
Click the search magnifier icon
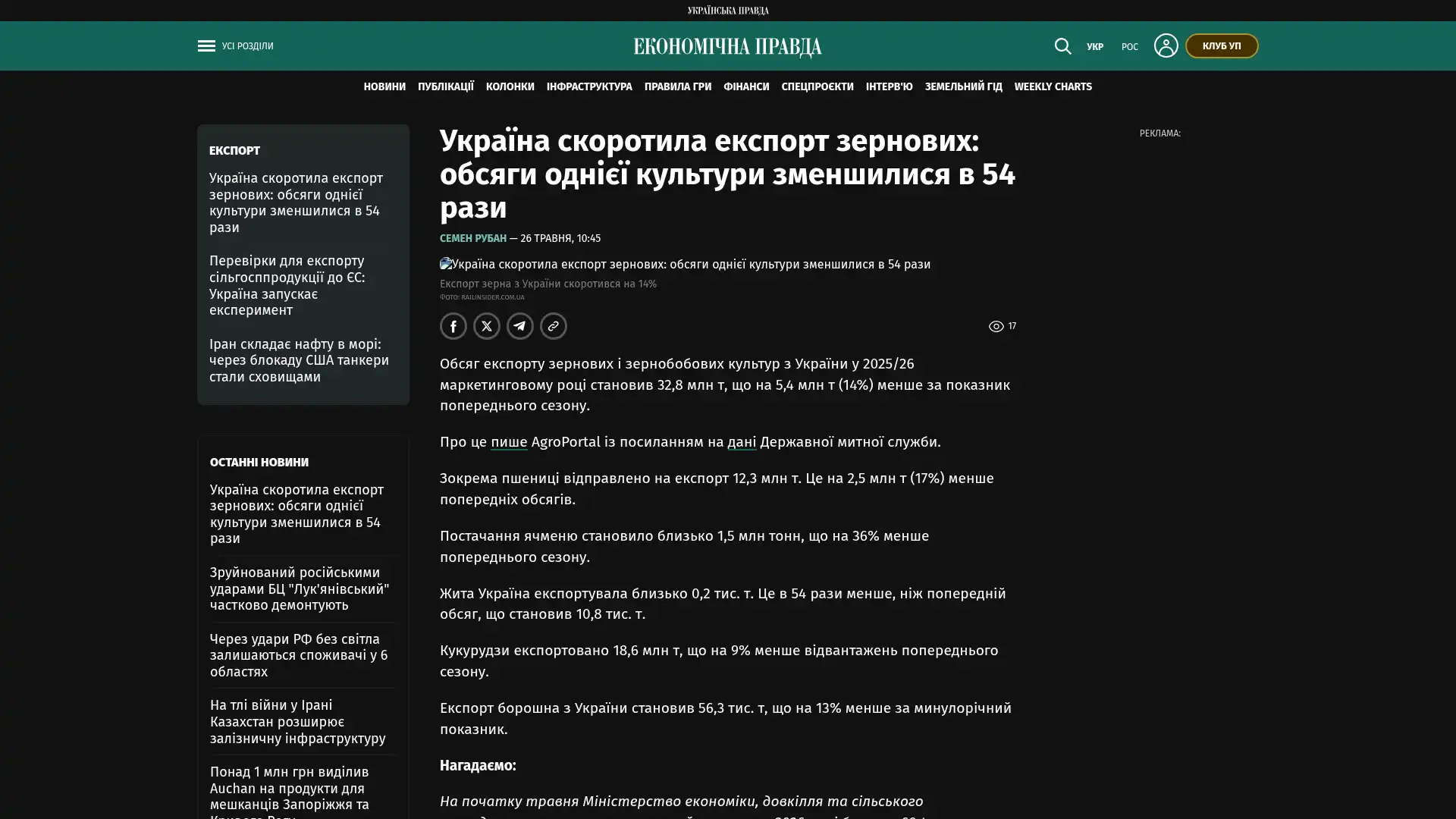pyautogui.click(x=1062, y=46)
